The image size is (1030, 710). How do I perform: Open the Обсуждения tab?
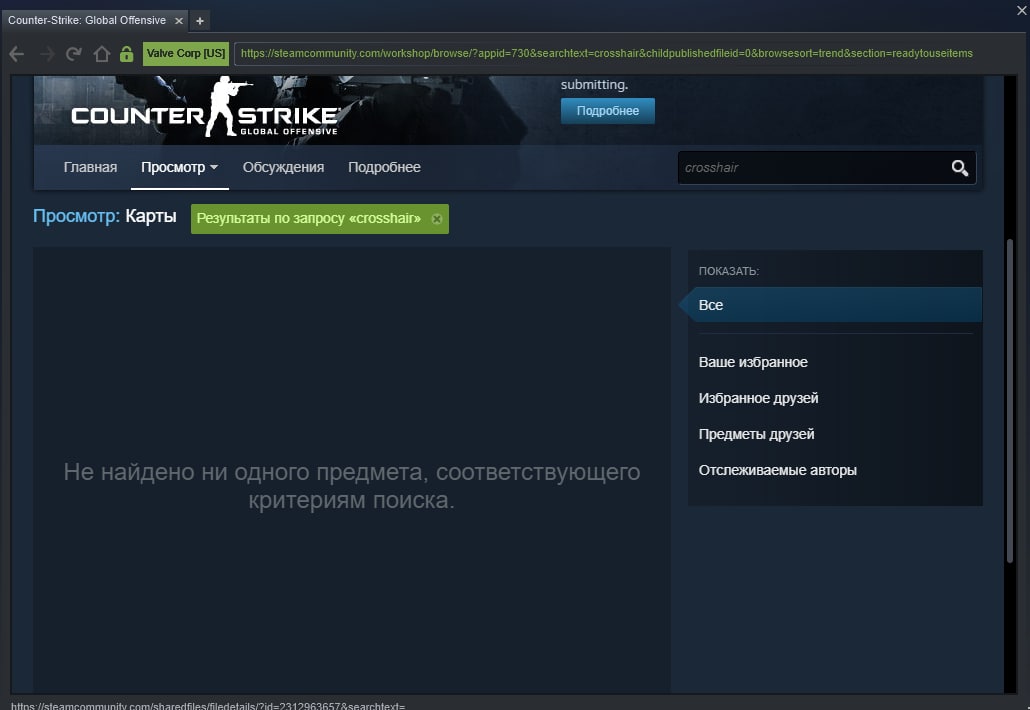283,167
